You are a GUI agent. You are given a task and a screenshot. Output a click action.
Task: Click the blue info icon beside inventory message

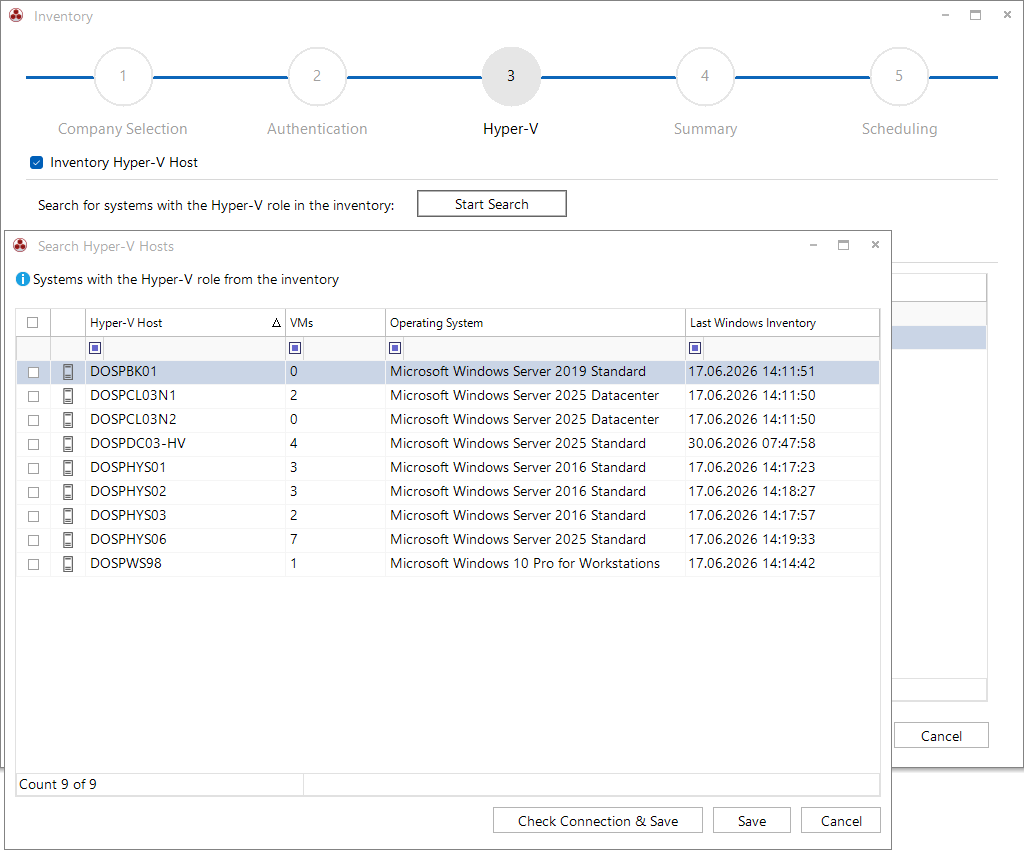23,279
